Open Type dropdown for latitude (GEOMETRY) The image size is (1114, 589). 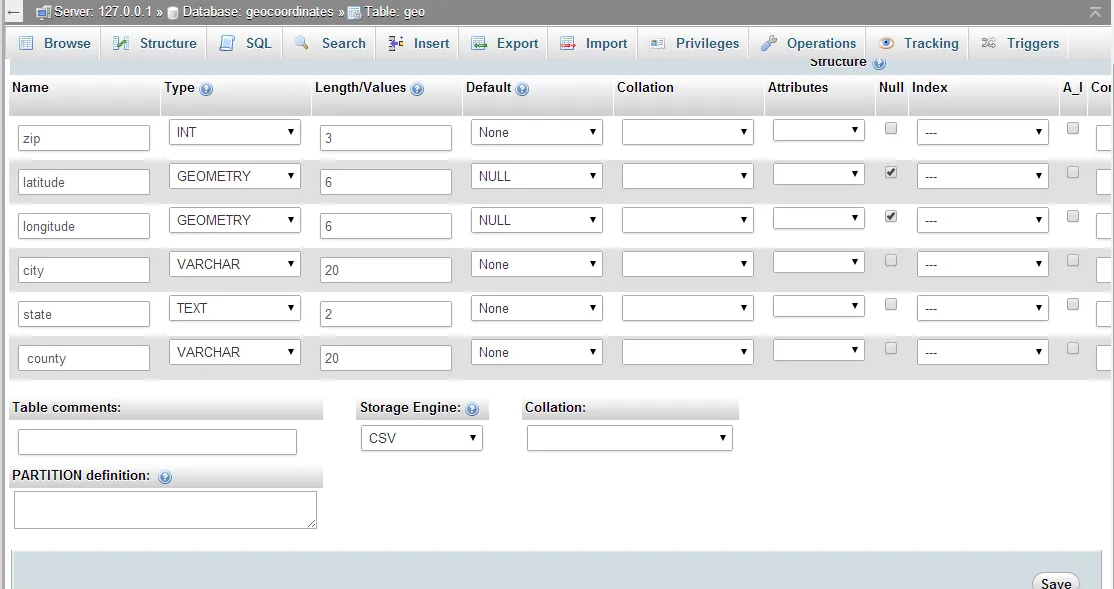click(x=234, y=176)
